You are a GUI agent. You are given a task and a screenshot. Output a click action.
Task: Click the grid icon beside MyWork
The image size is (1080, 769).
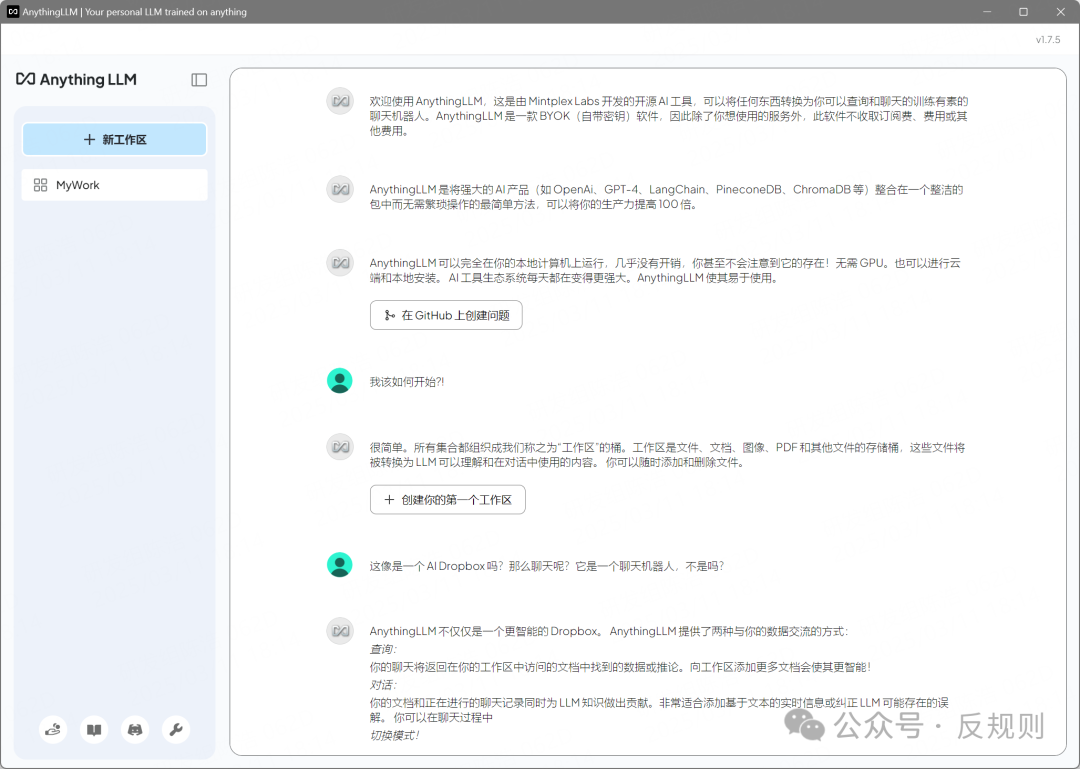pyautogui.click(x=41, y=185)
